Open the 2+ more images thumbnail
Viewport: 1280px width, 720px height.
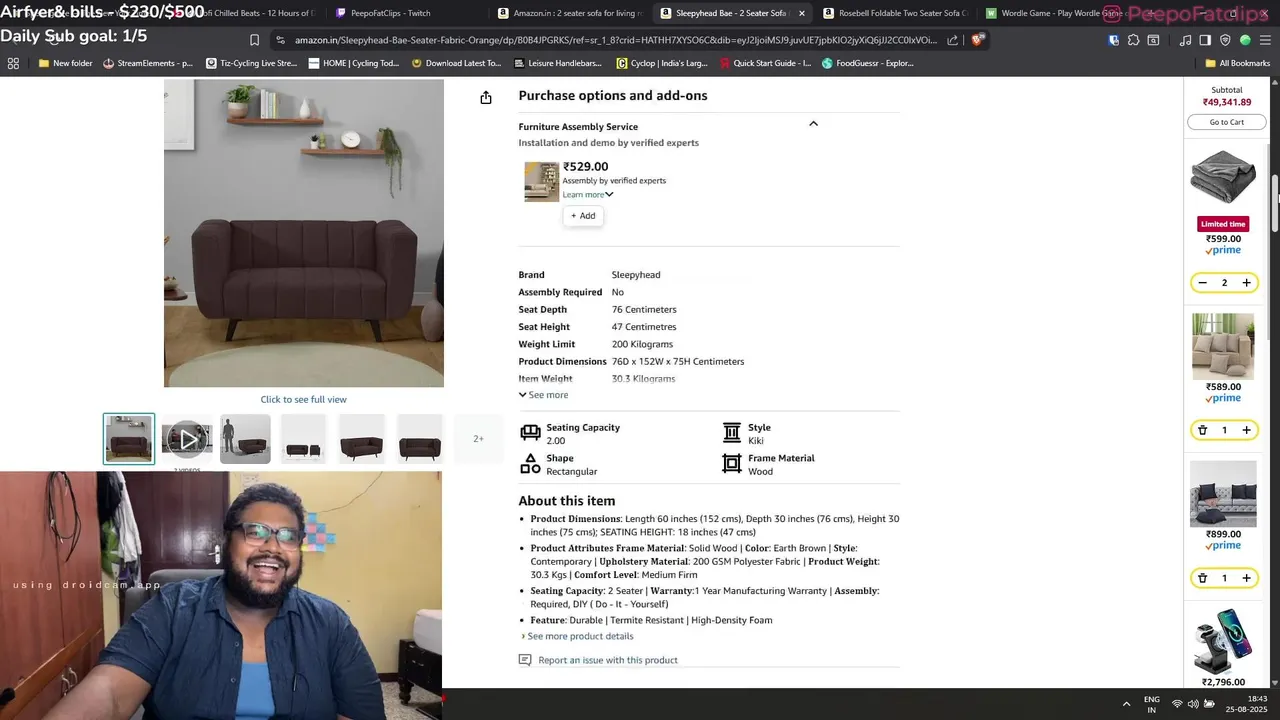[478, 439]
